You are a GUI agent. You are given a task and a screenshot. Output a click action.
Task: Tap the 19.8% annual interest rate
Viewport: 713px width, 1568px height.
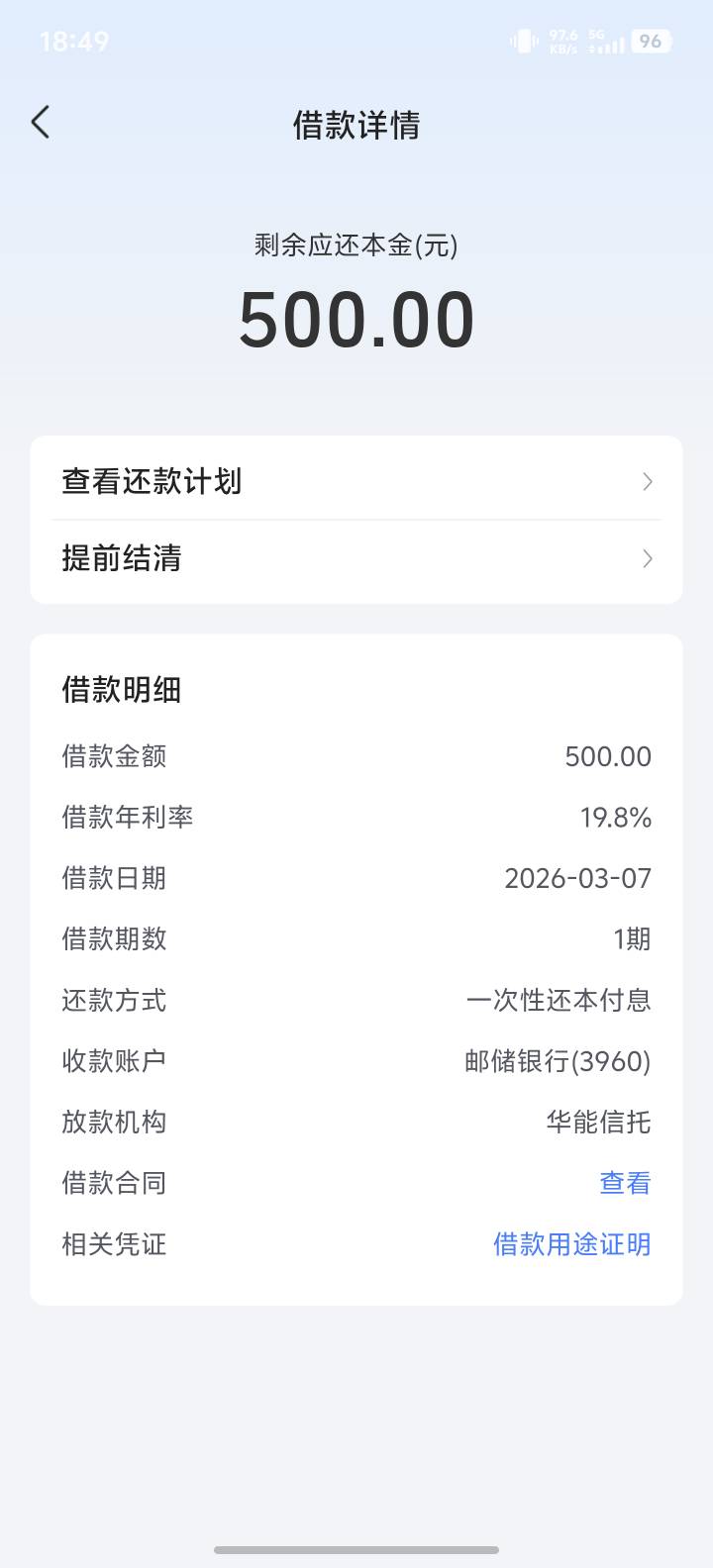[615, 818]
